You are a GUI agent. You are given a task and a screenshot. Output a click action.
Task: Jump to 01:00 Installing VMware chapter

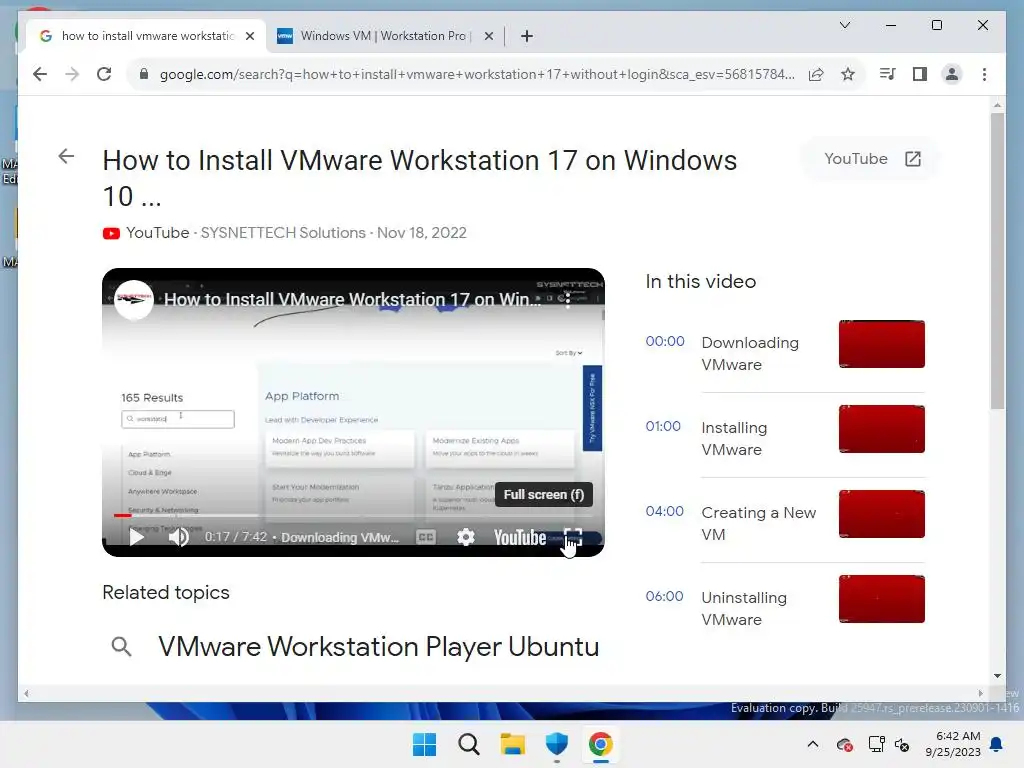(663, 426)
